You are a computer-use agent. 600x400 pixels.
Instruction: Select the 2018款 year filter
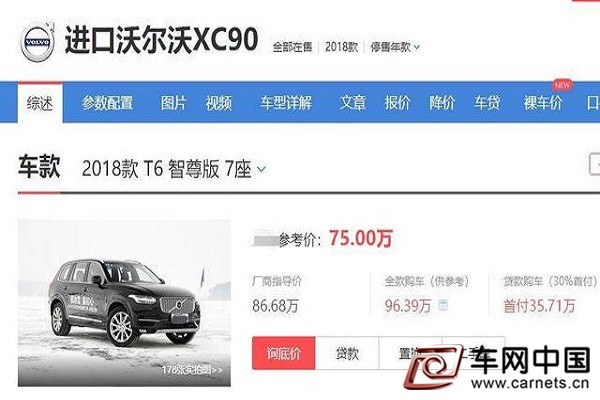click(341, 47)
